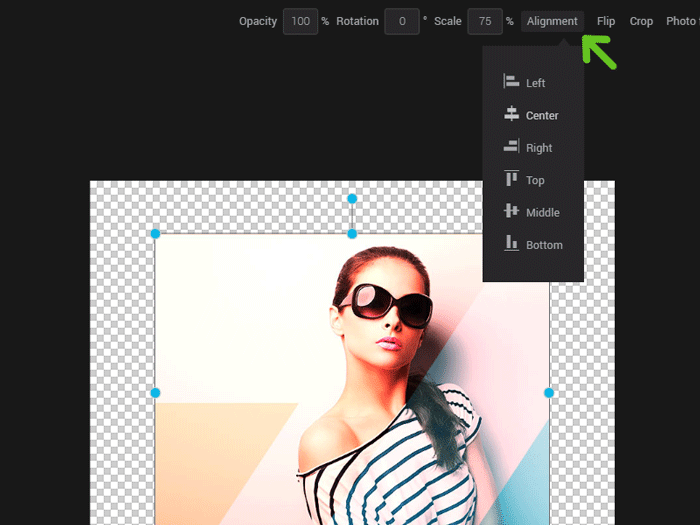
Task: Click the right-middle resize handle
Action: pos(549,393)
